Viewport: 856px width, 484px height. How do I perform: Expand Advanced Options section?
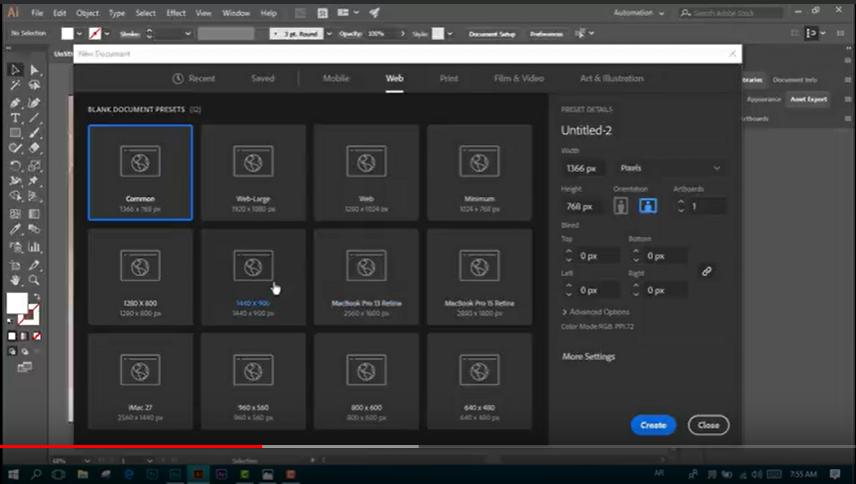pyautogui.click(x=596, y=312)
